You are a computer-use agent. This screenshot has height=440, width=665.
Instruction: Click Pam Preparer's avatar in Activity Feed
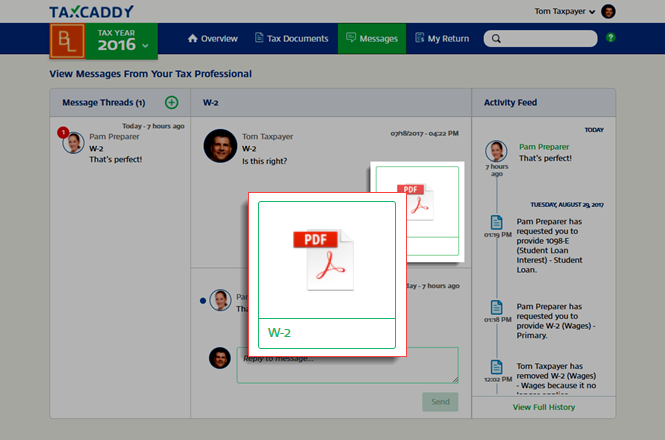(496, 151)
